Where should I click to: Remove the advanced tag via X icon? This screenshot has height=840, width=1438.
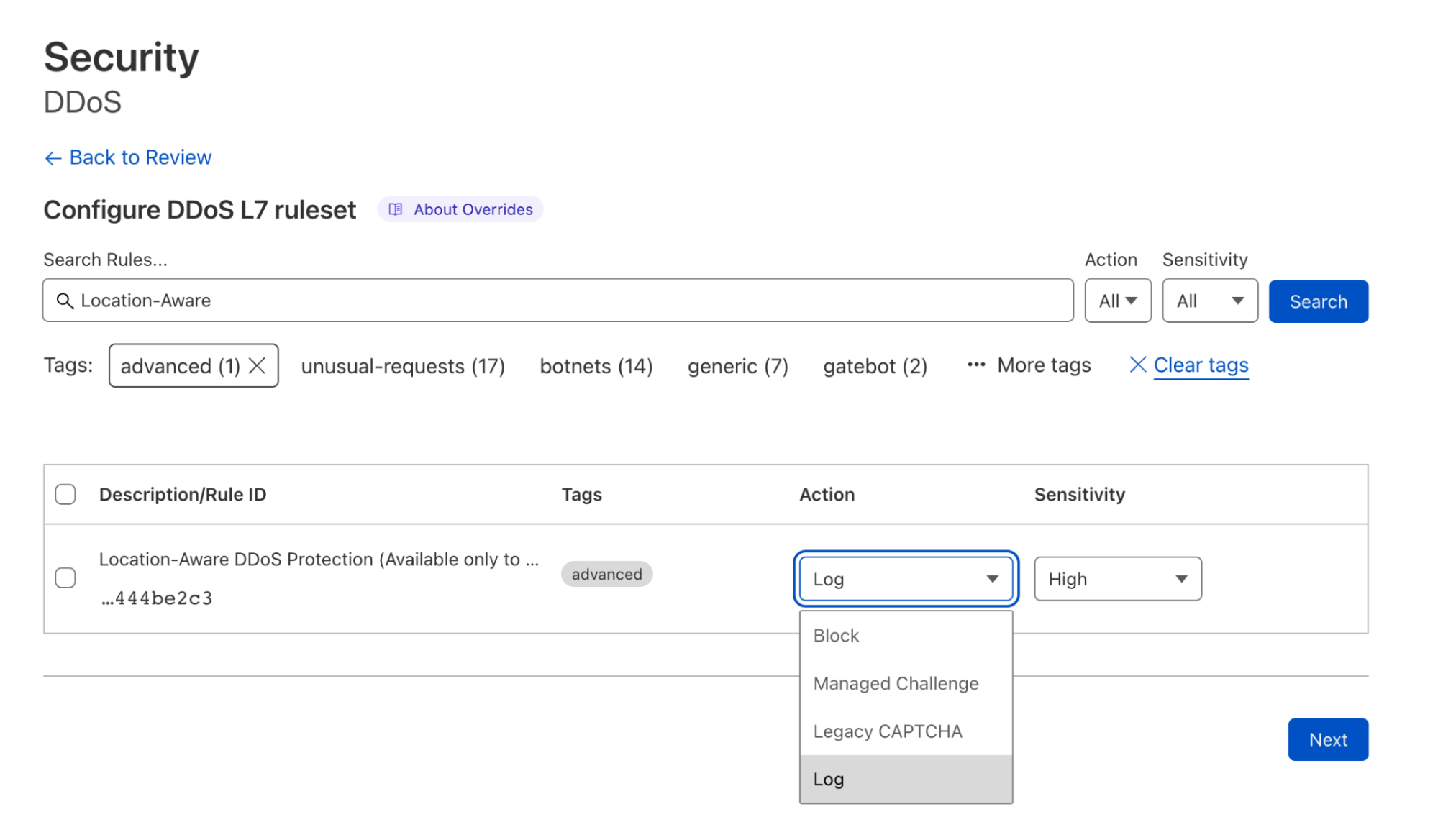point(257,366)
